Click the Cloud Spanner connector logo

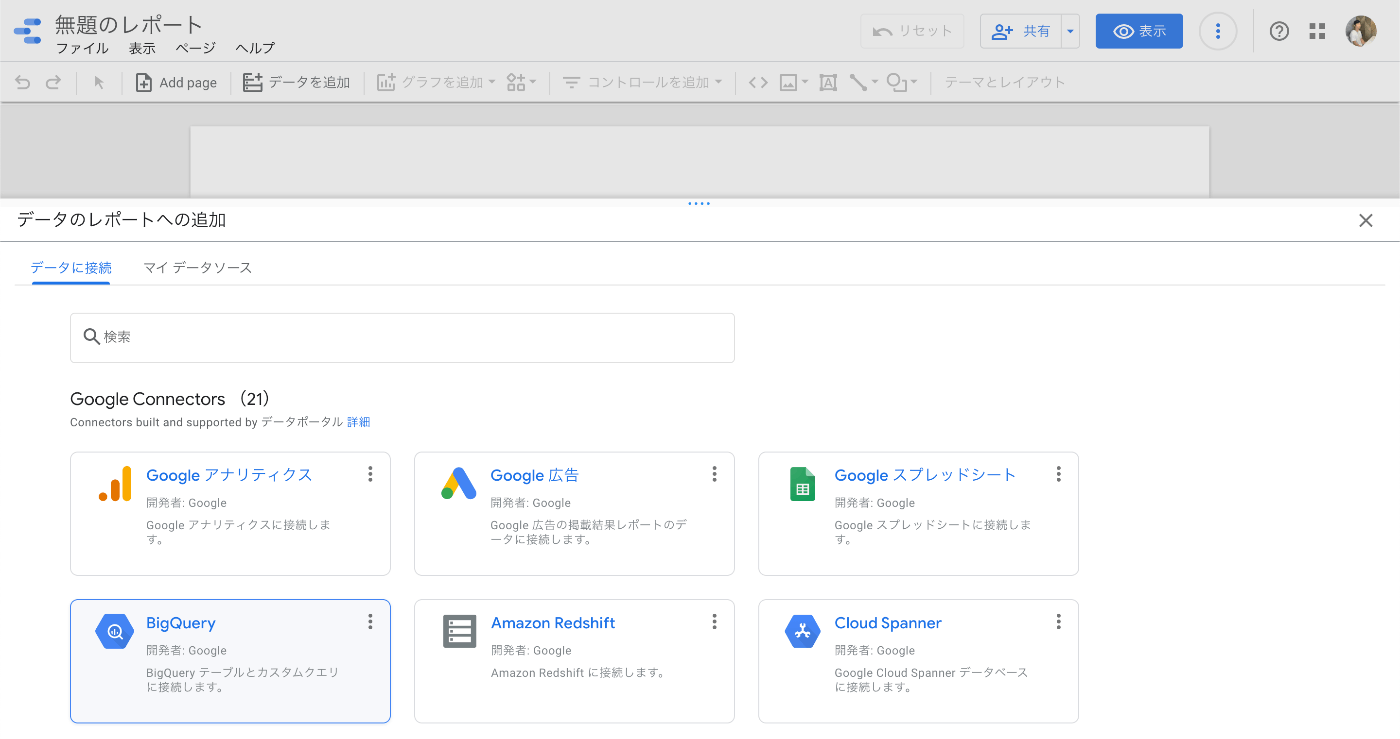pos(802,631)
